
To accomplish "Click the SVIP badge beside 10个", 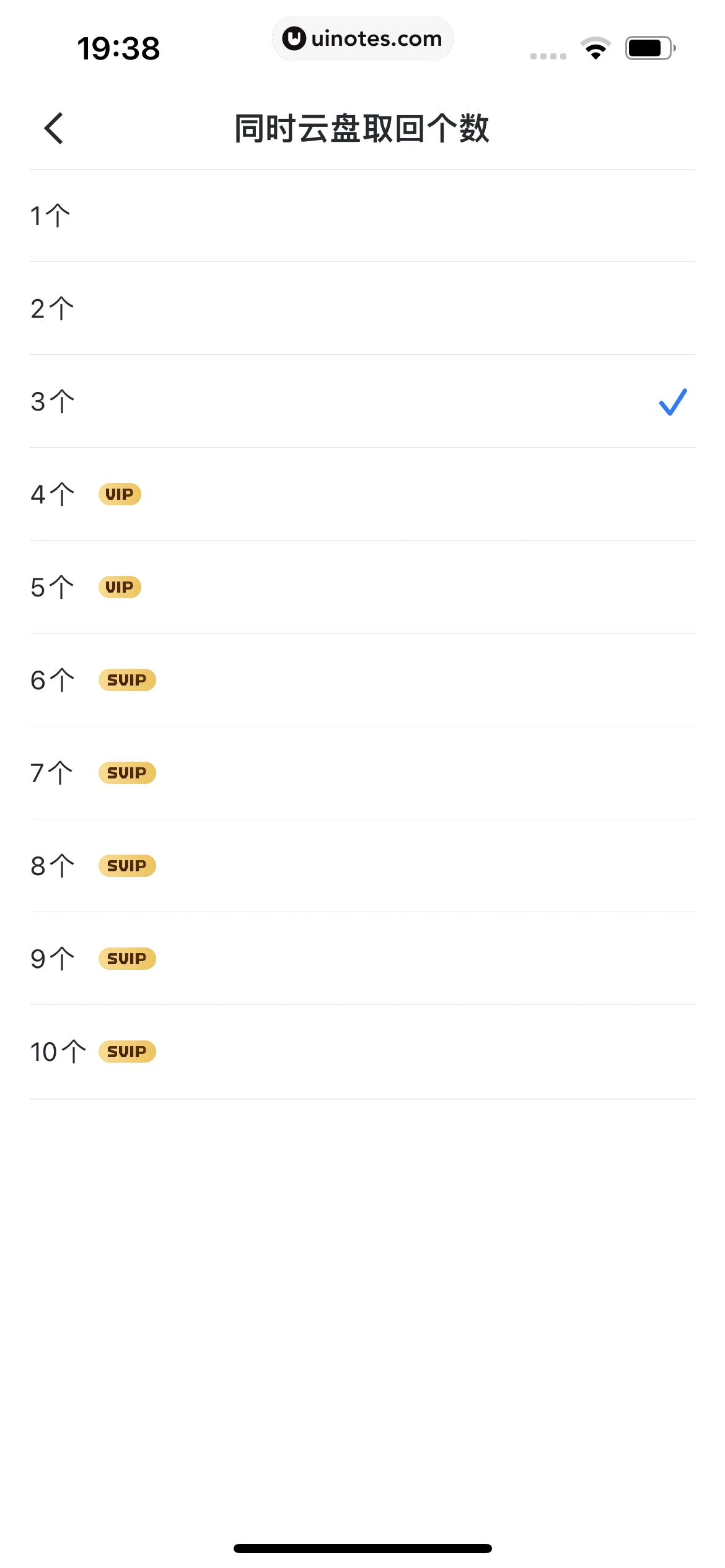I will (127, 1052).
